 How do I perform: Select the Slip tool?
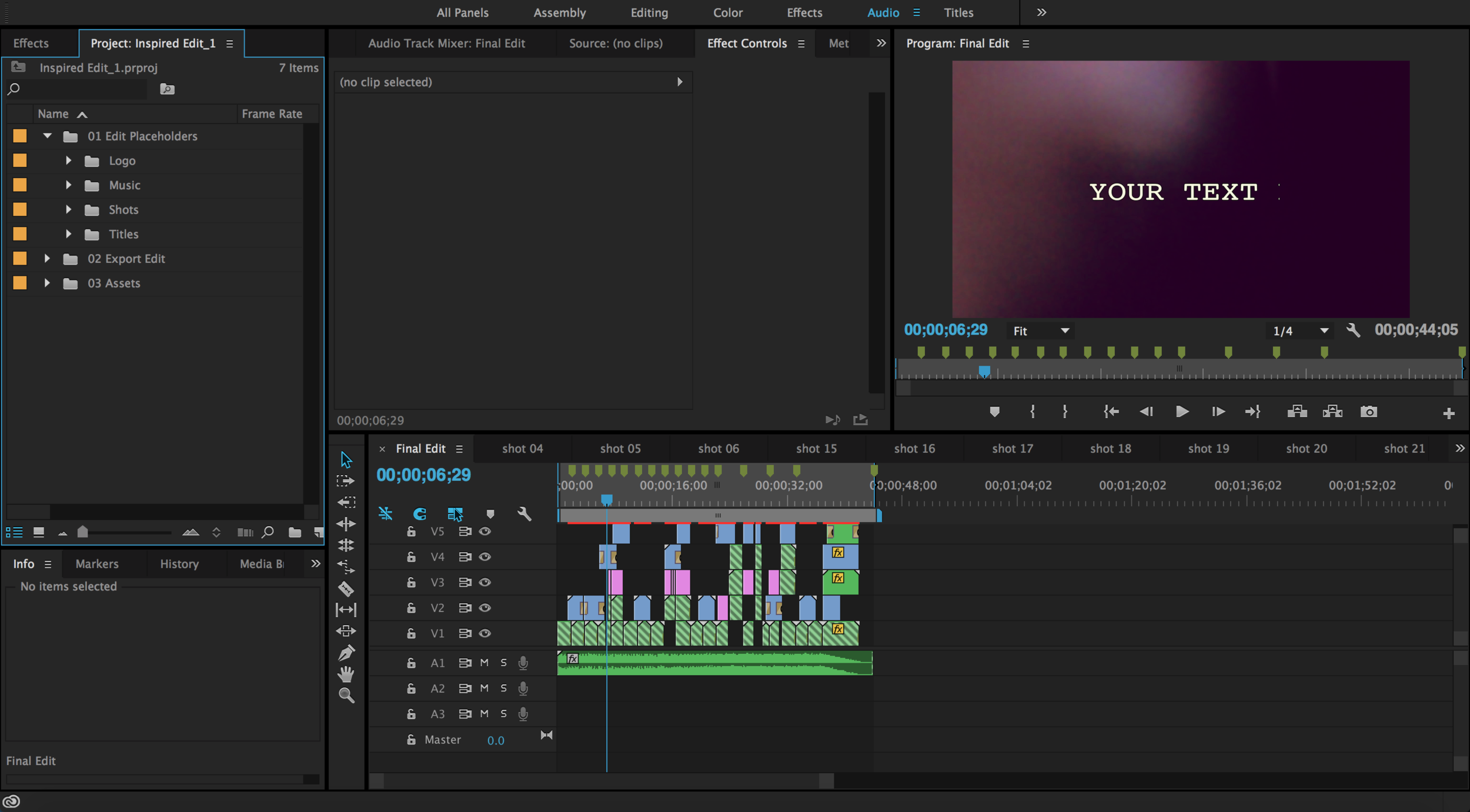point(346,610)
